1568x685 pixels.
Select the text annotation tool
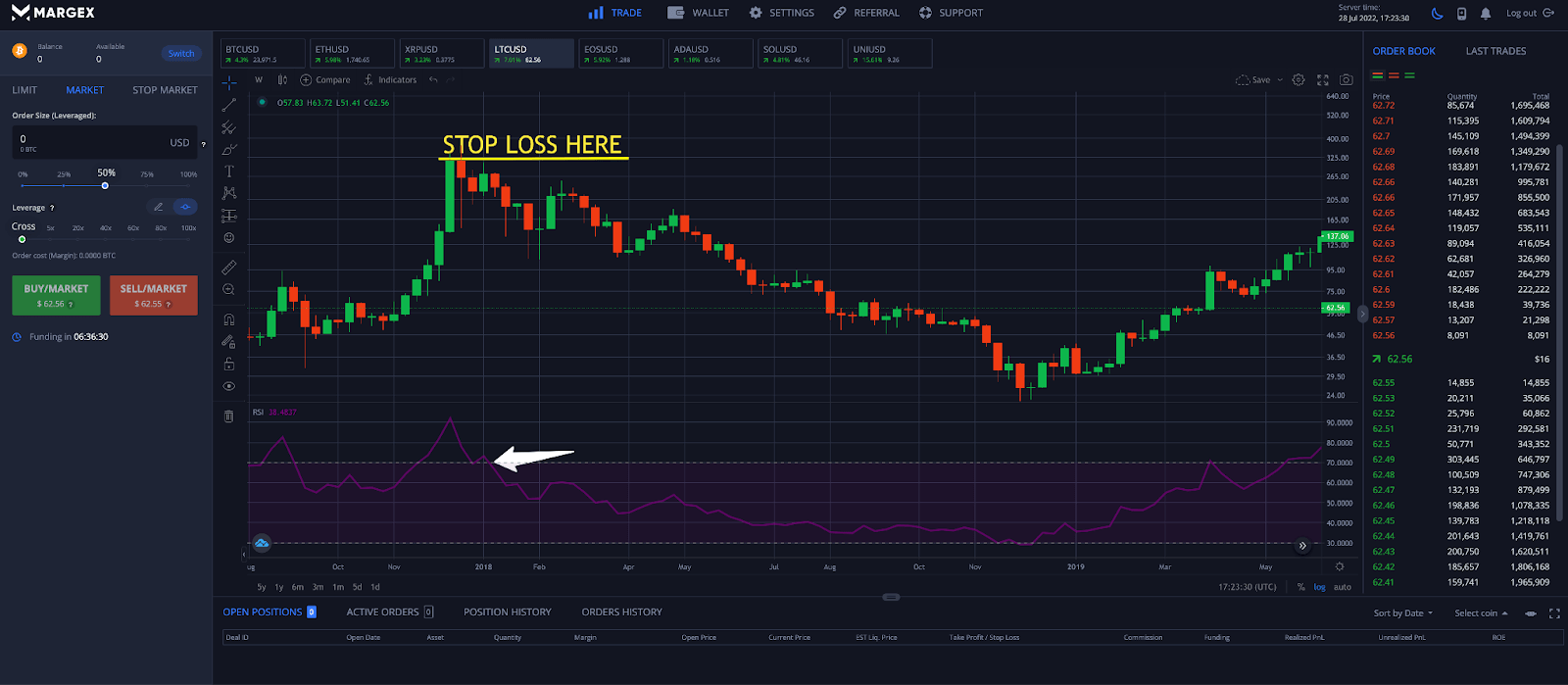(x=229, y=171)
